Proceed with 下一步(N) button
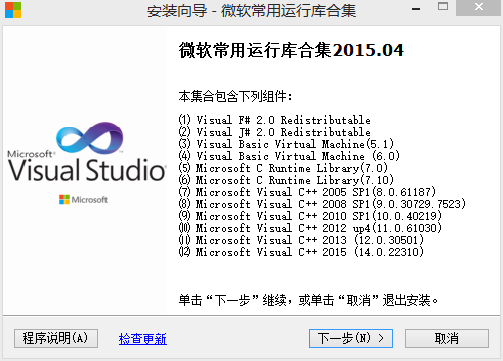 pos(351,338)
